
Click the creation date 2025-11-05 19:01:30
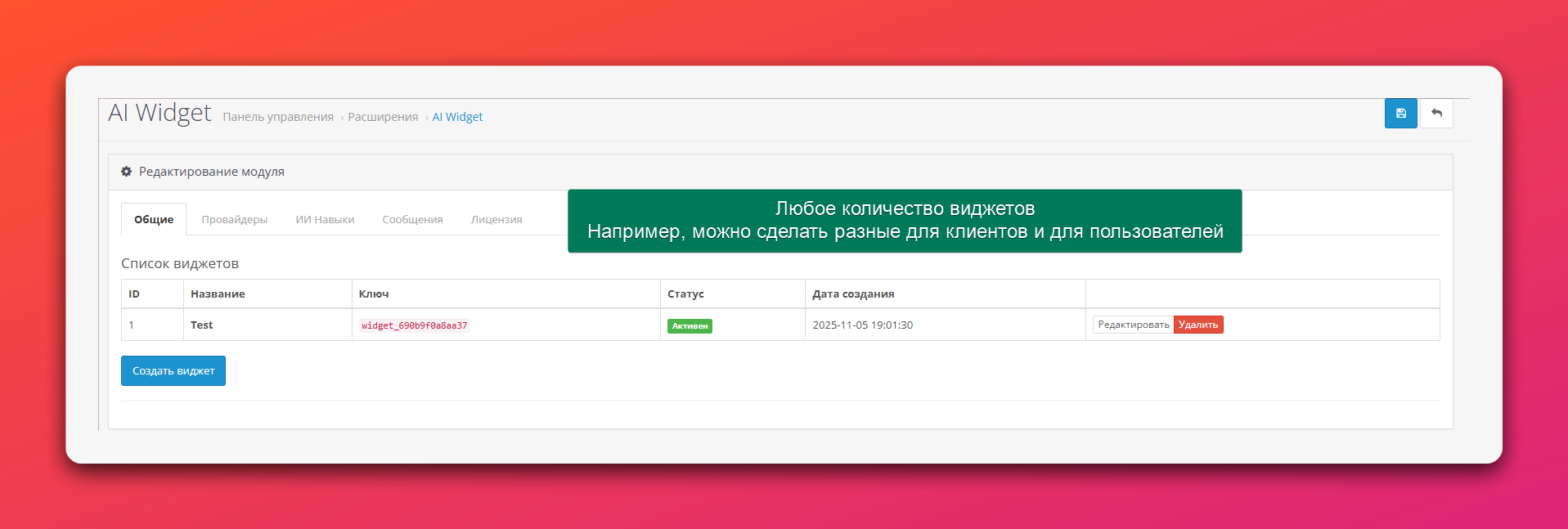coord(862,325)
